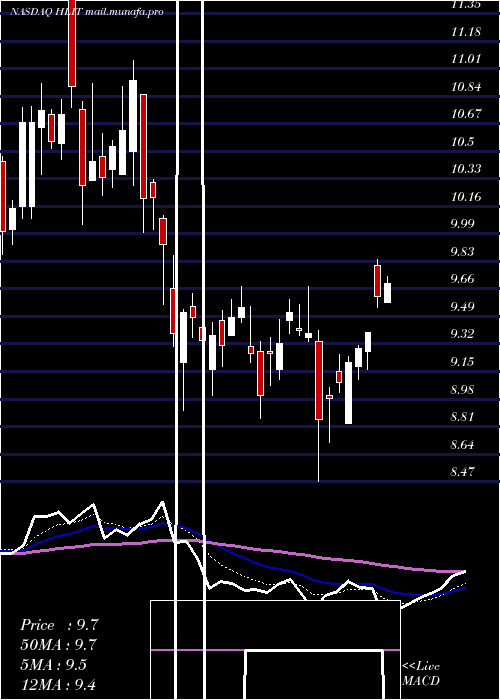This screenshot has height=700, width=500.
Task: Click the 5MA : 9.5 readout
Action: [x=54, y=665]
